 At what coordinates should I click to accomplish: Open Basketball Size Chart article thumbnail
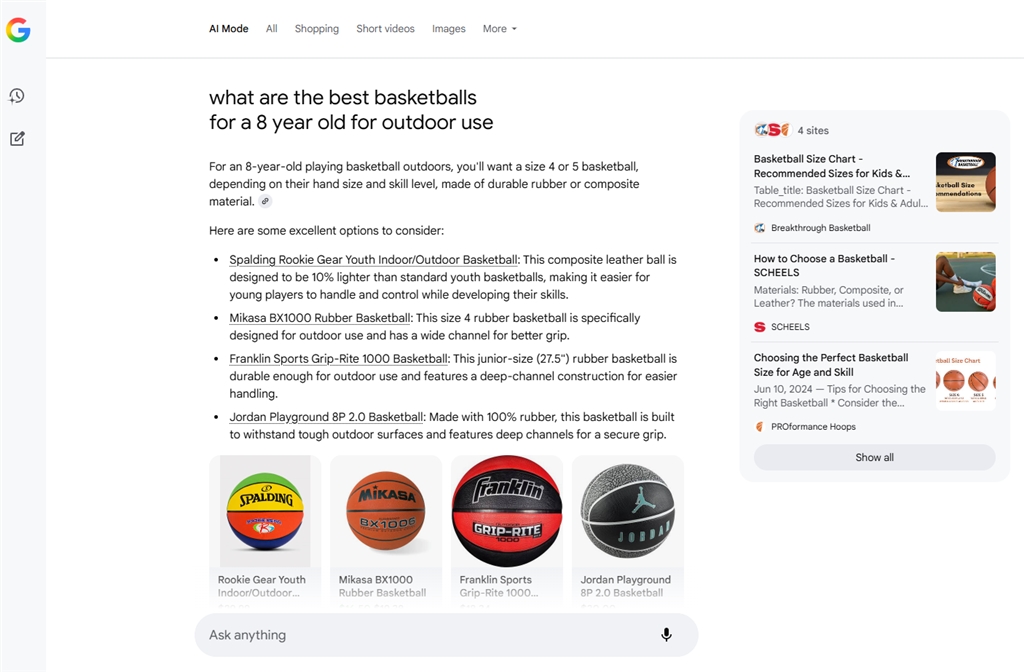[x=965, y=182]
